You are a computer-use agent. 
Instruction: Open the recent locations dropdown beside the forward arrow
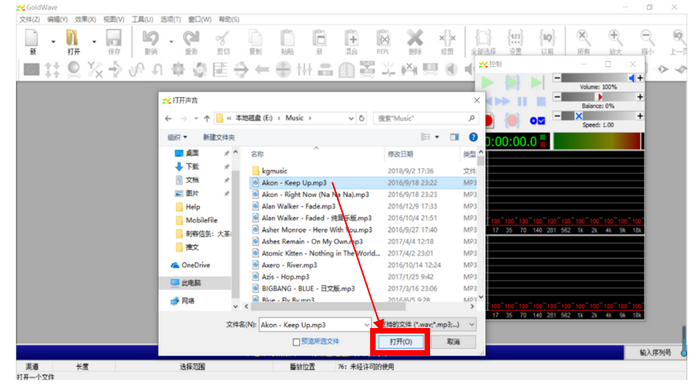point(196,118)
